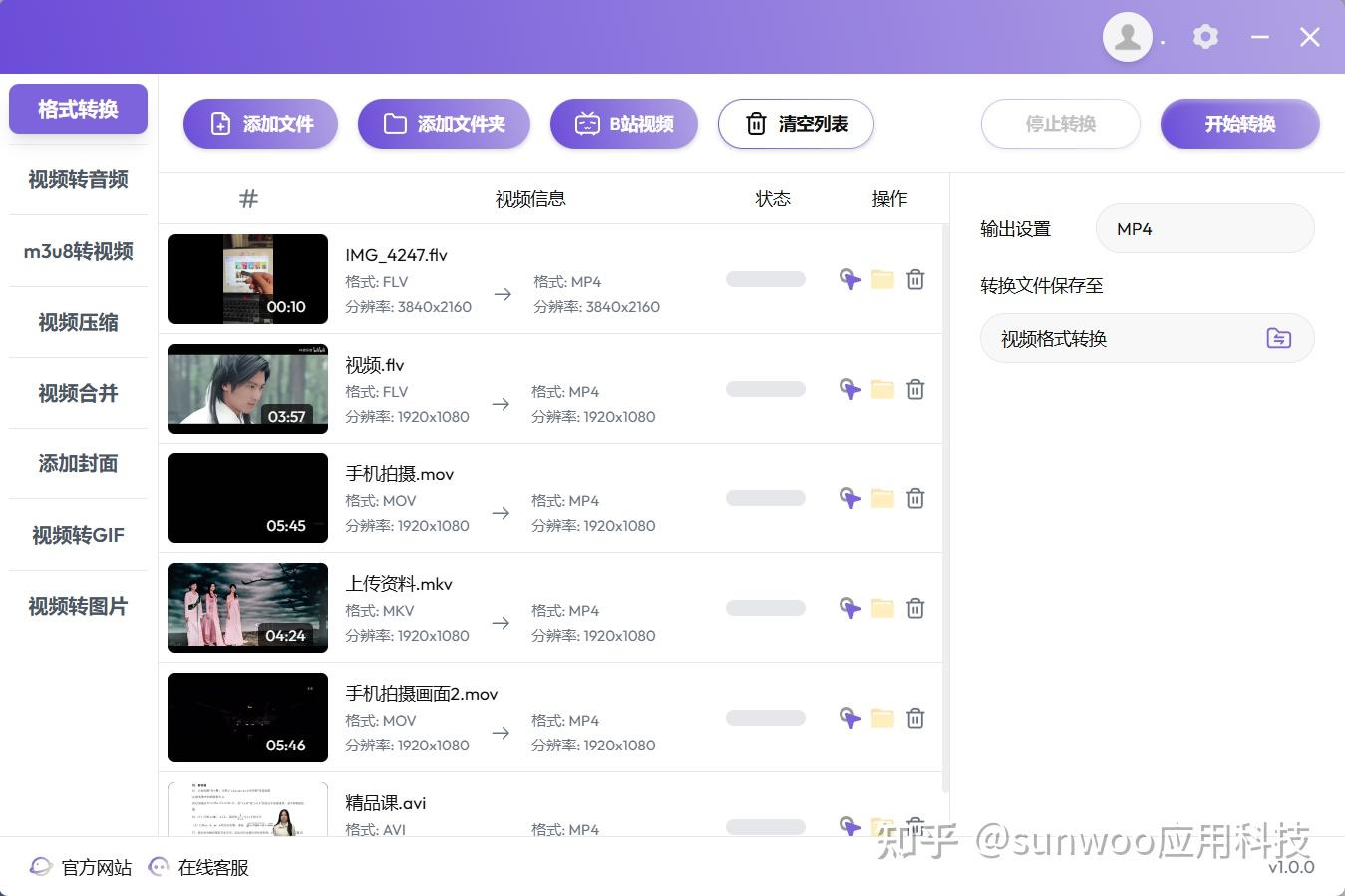
Task: Open output folder icon for 视频.flv row
Action: [x=882, y=389]
